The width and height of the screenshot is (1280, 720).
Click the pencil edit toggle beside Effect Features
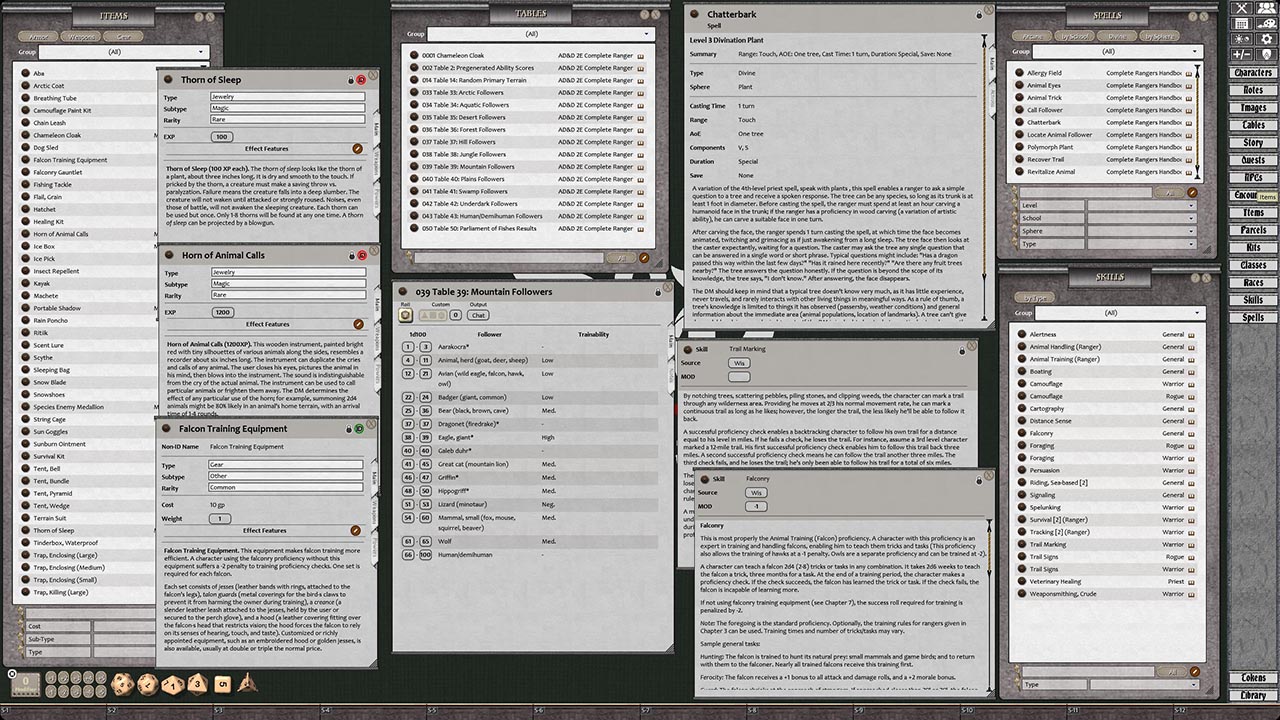click(x=360, y=148)
